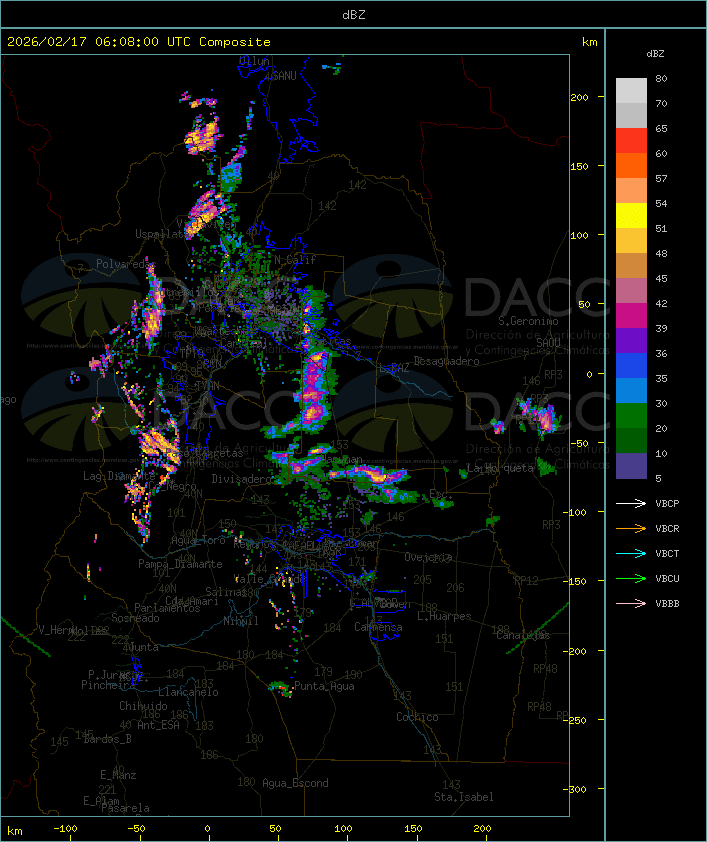
Task: Select the light gray 70-80 dBZ swatch
Action: [x=631, y=91]
